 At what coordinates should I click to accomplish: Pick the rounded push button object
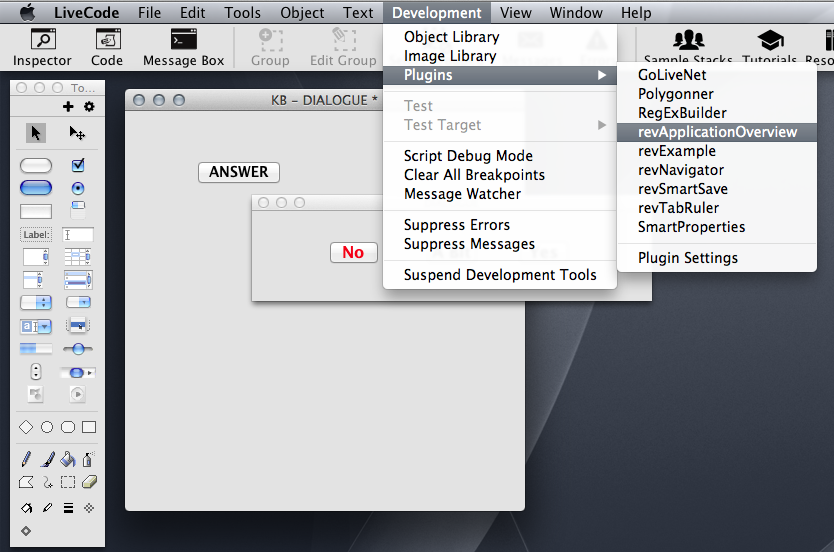(x=36, y=165)
